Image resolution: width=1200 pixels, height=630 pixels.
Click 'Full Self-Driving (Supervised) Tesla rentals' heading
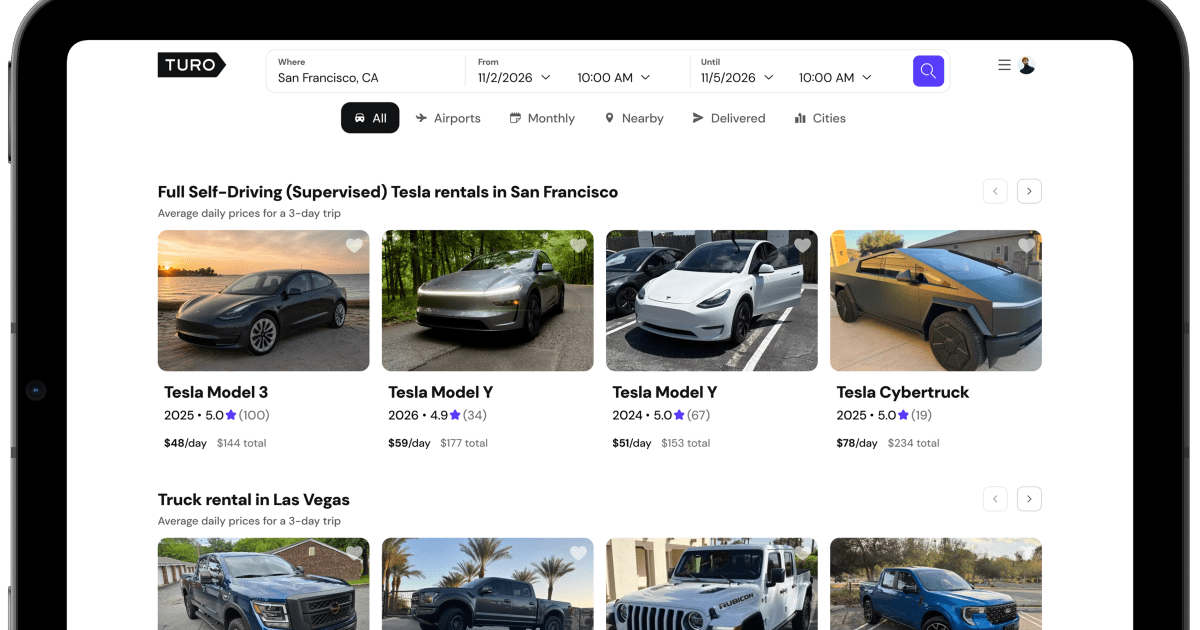click(388, 192)
